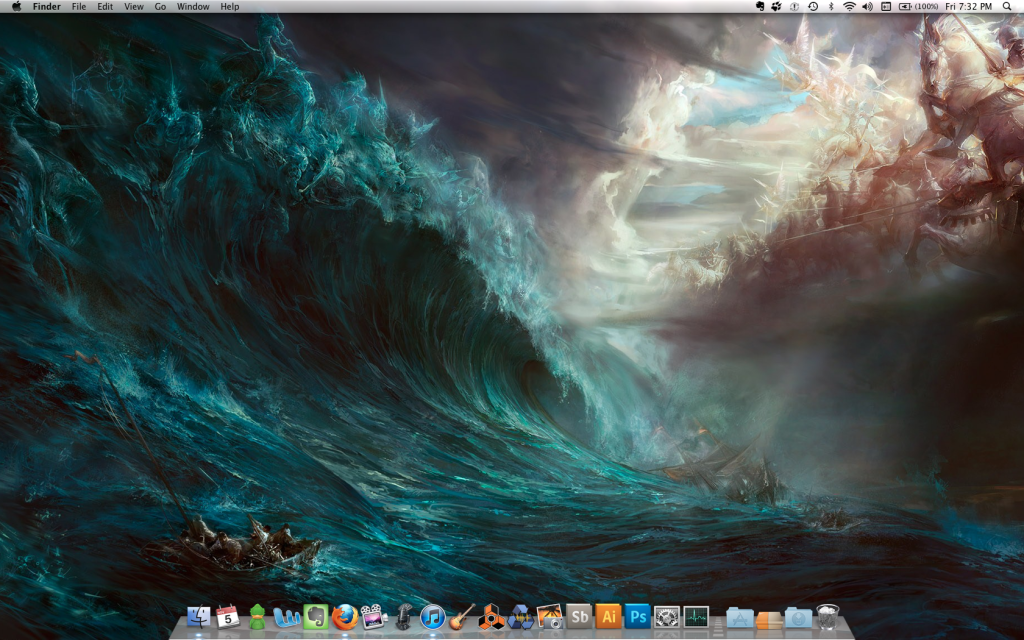Launch the microphone podcast app icon

404,616
